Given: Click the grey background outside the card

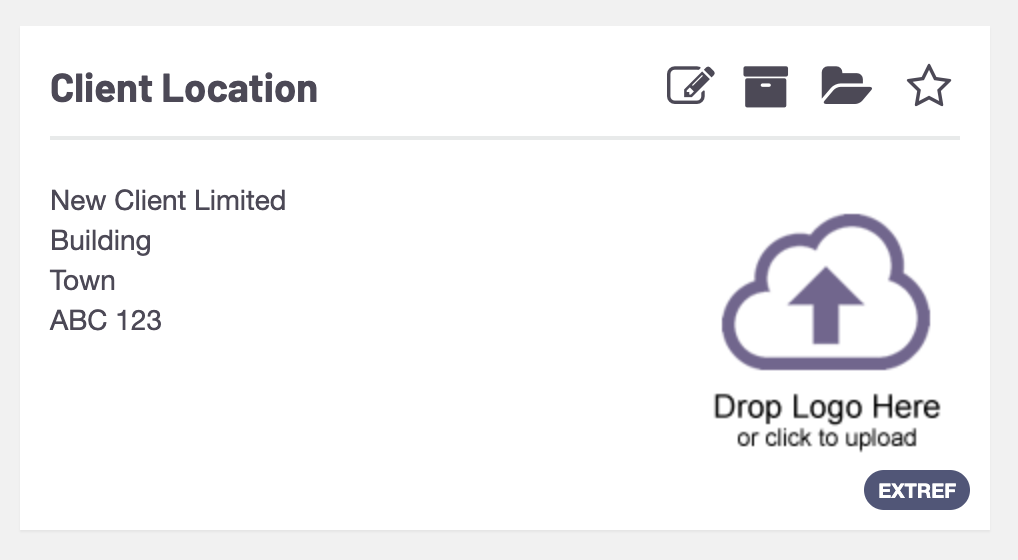Looking at the screenshot, I should point(509,545).
